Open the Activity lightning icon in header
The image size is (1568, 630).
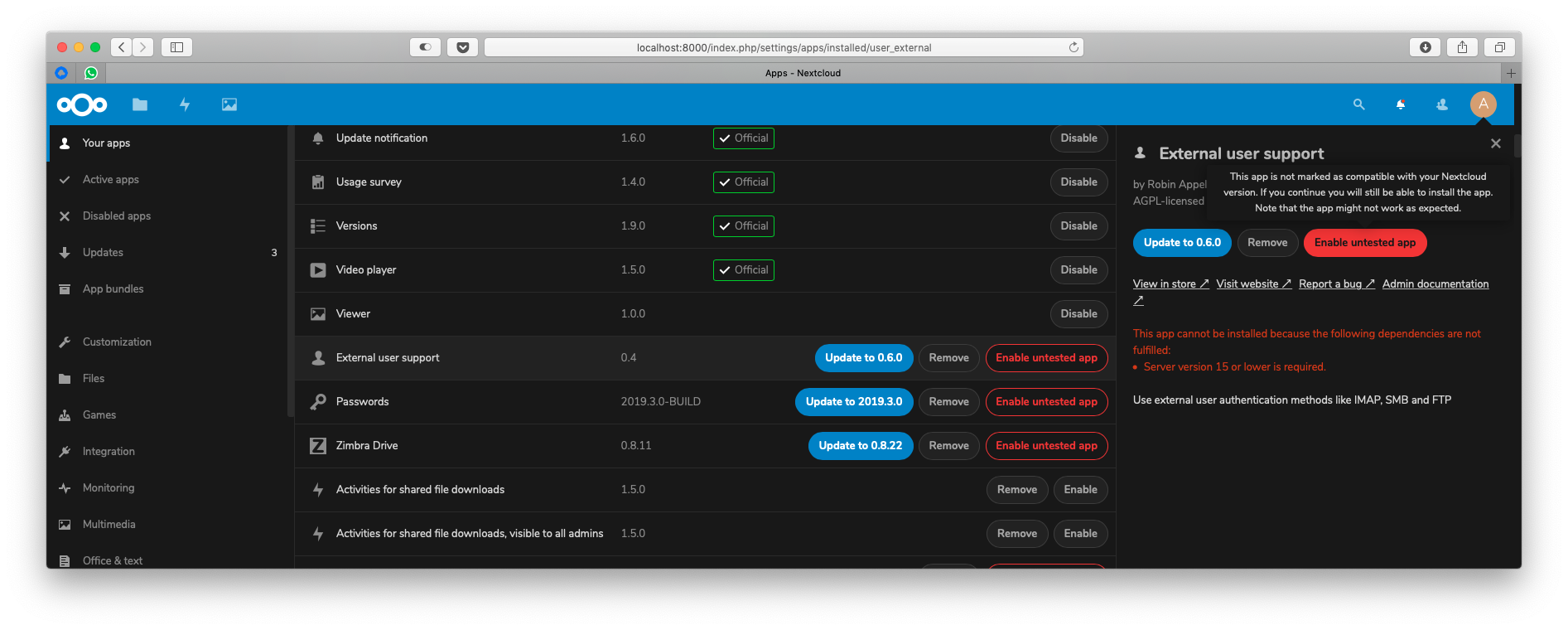tap(185, 104)
